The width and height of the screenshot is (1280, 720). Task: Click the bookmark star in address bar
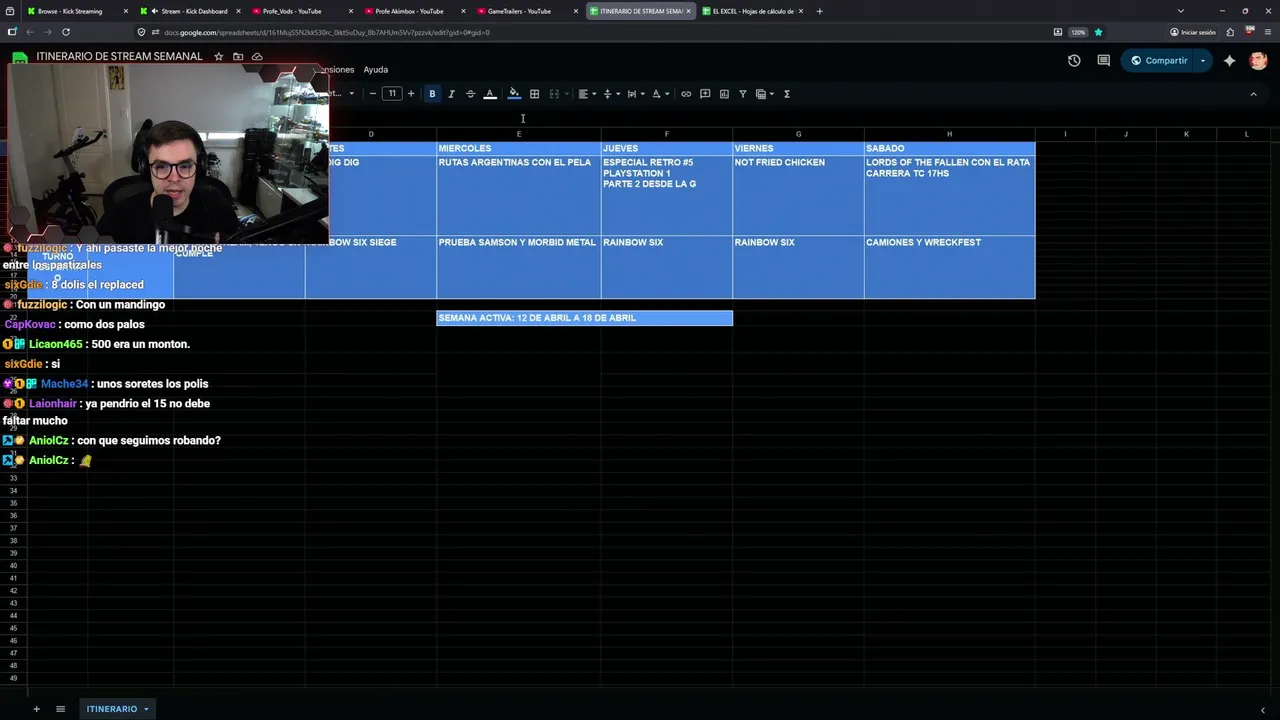(1098, 32)
